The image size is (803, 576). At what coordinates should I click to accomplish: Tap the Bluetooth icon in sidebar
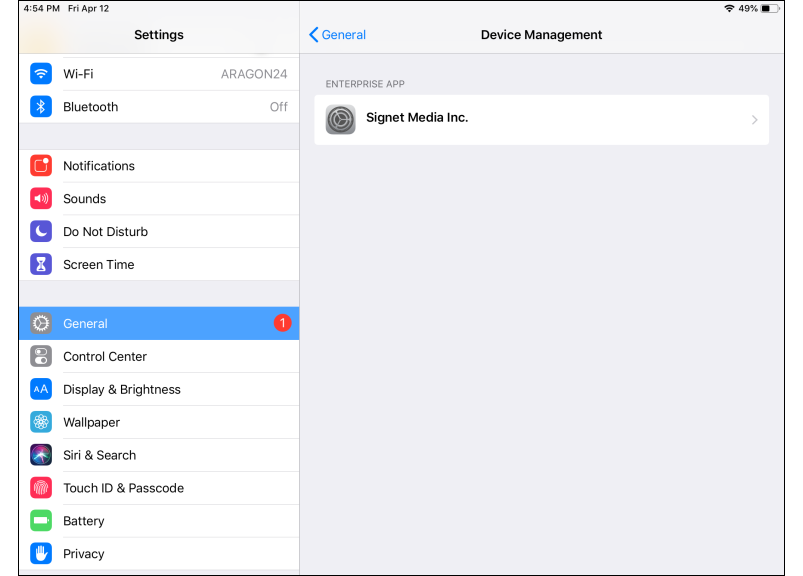pos(41,107)
